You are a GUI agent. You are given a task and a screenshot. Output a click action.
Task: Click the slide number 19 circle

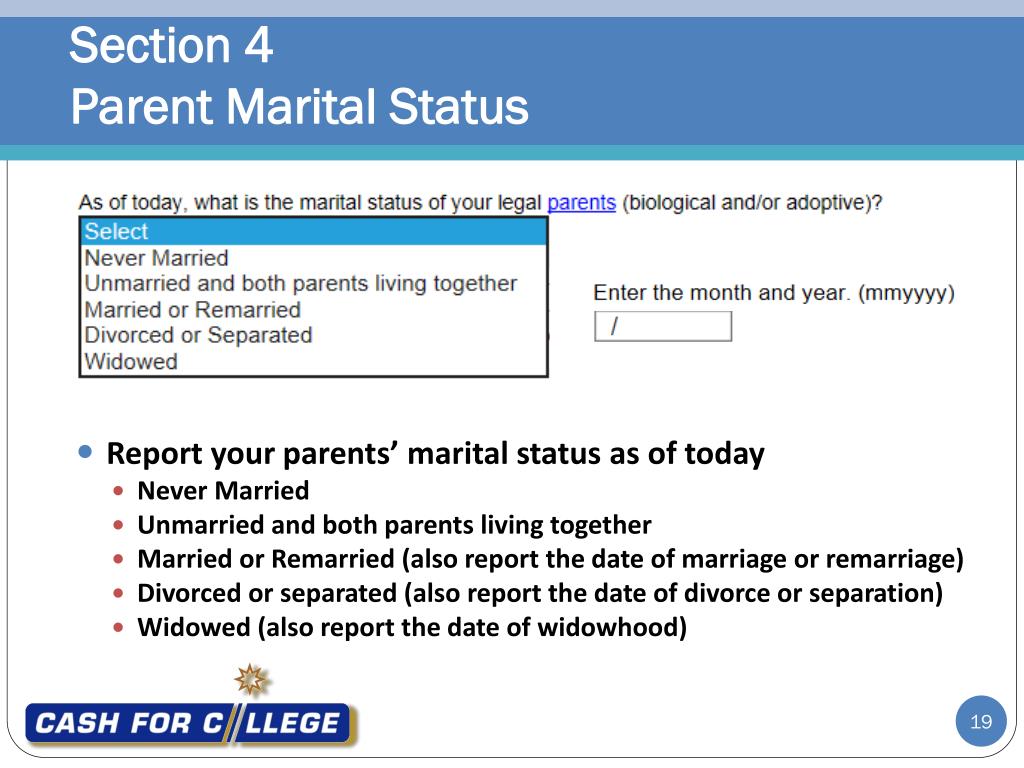[981, 722]
